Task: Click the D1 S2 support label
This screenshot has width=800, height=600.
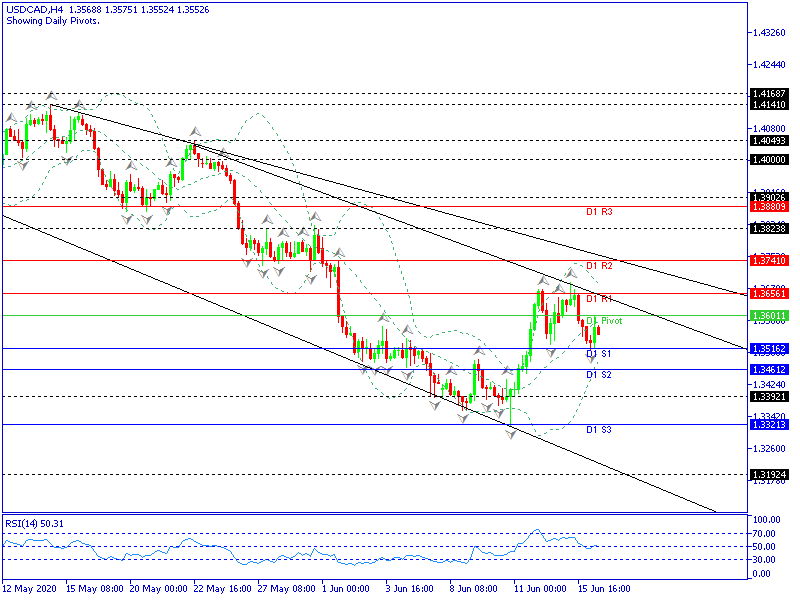Action: pyautogui.click(x=599, y=375)
